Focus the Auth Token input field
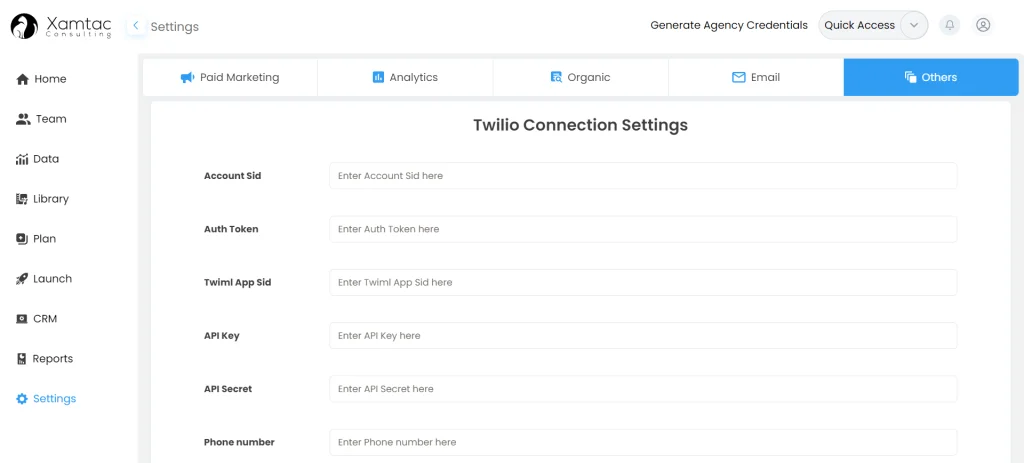The height and width of the screenshot is (463, 1024). tap(643, 229)
